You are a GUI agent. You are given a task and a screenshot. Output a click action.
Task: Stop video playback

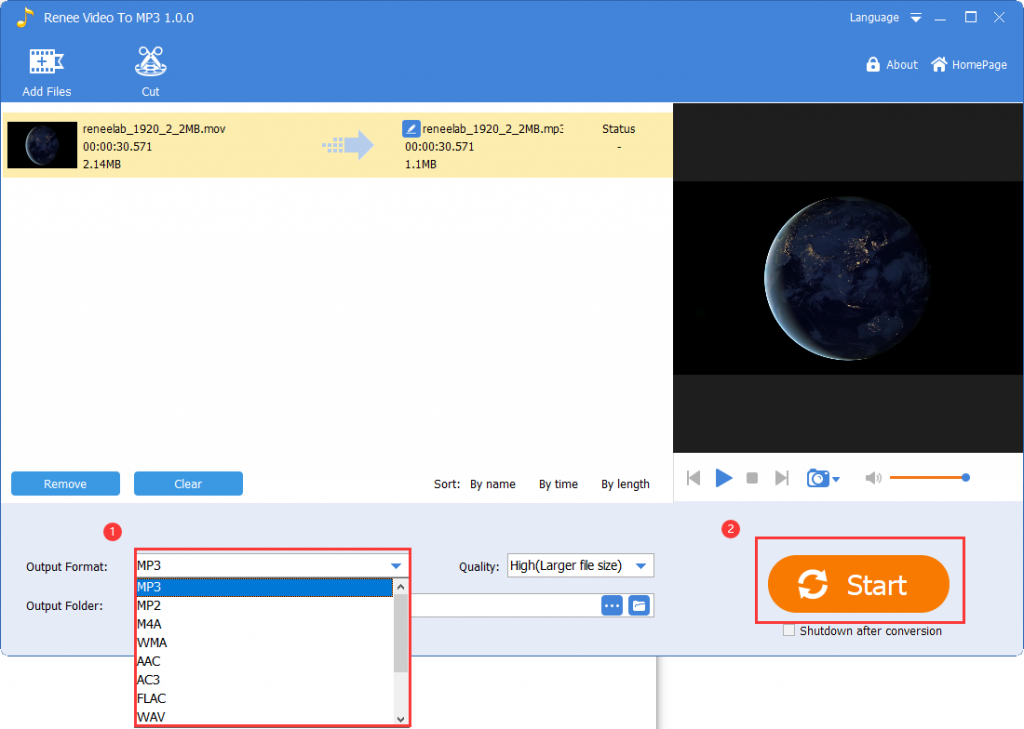tap(751, 478)
